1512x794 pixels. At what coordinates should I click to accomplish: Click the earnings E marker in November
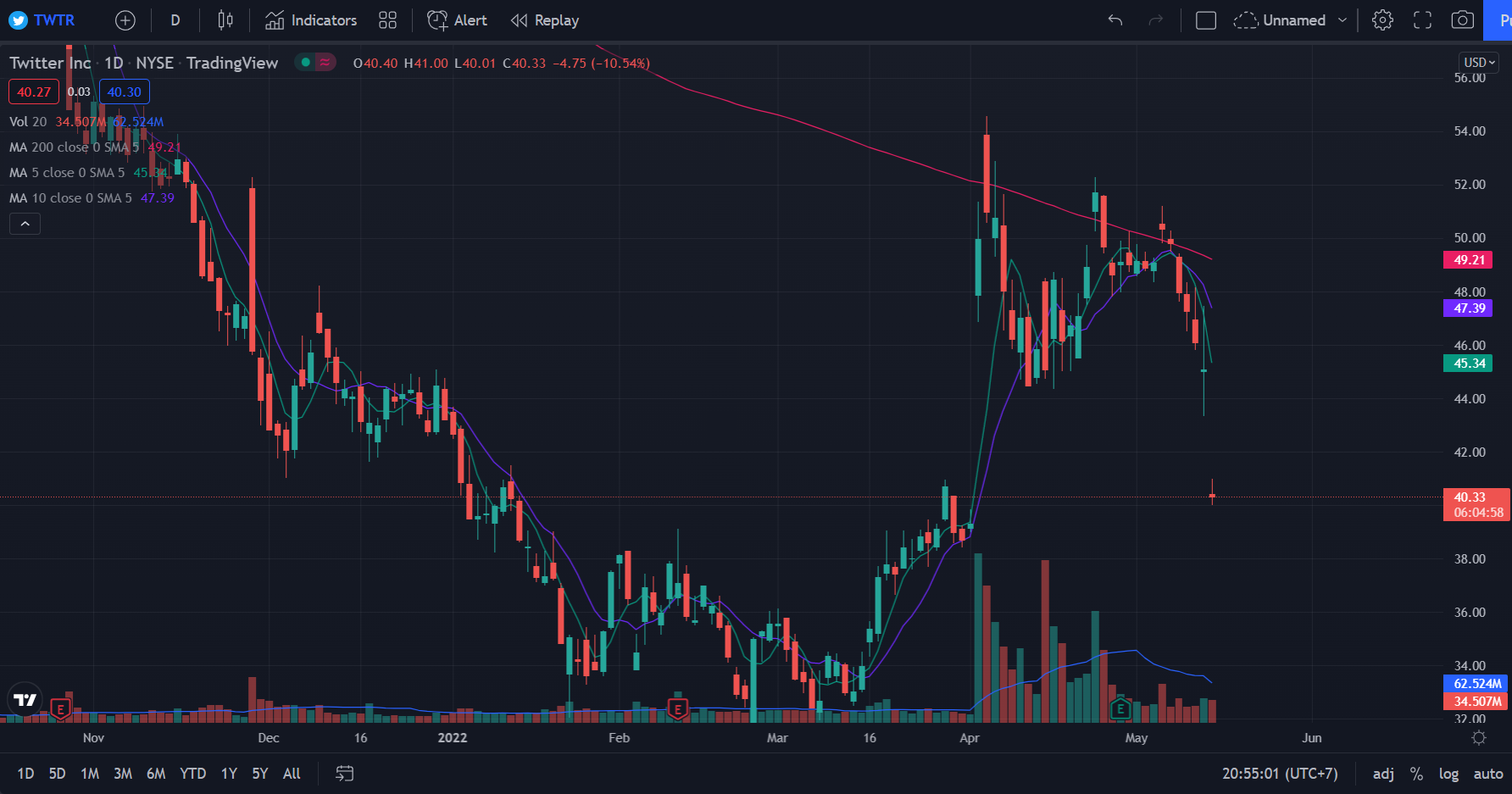pyautogui.click(x=59, y=708)
